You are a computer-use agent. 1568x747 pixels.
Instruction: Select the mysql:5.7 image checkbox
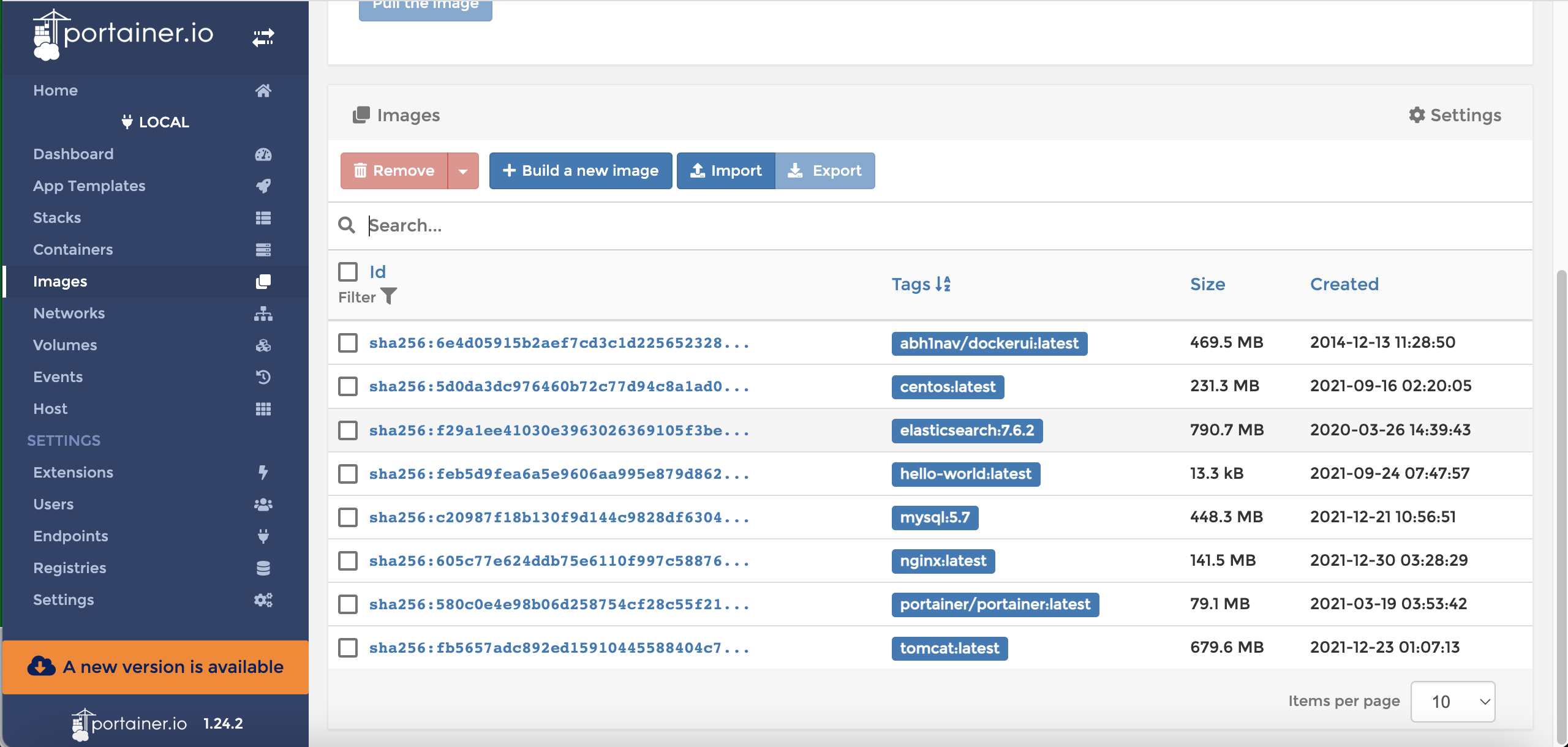[x=348, y=516]
